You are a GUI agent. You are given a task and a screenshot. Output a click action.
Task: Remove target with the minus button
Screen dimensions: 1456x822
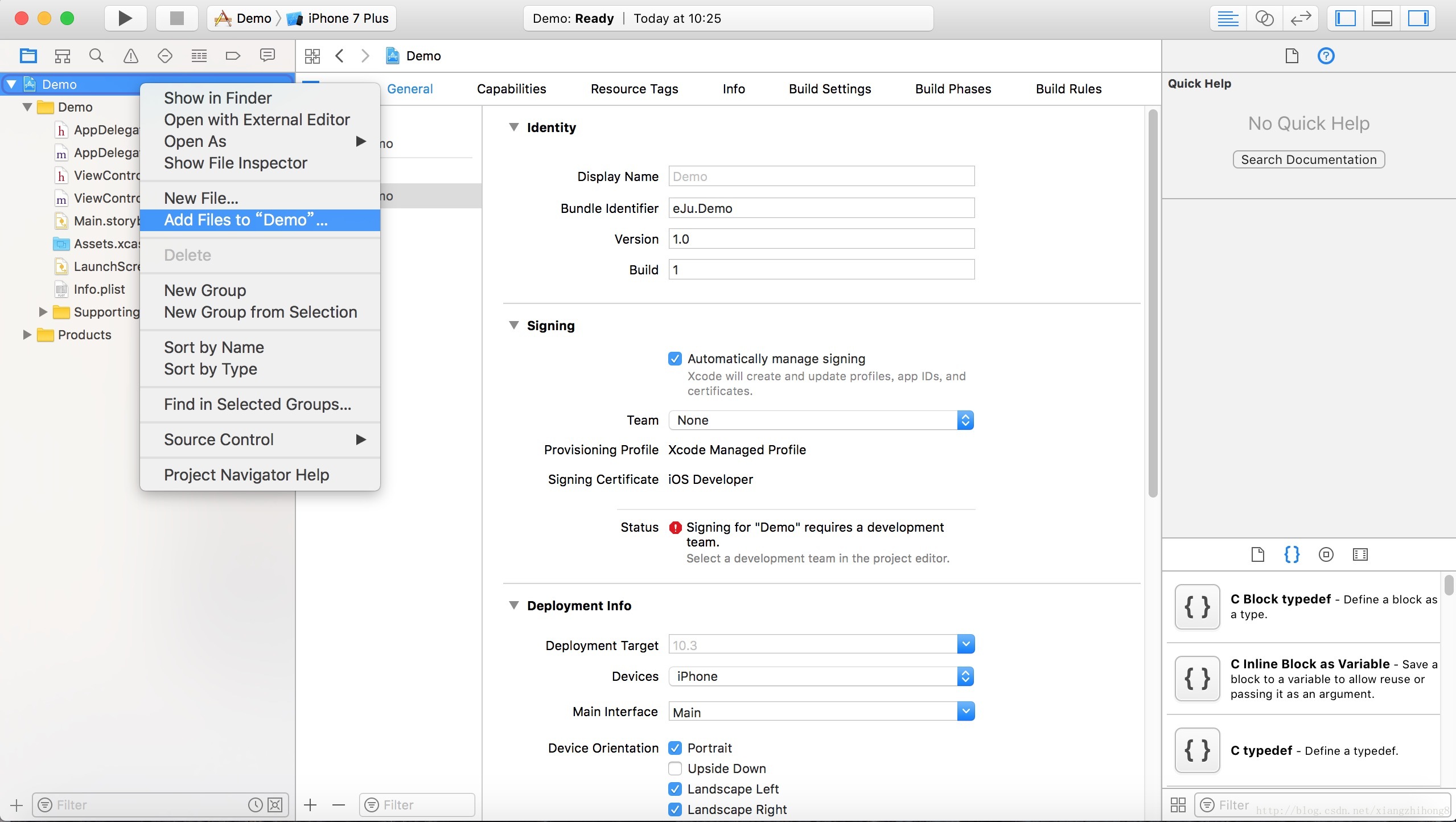(x=339, y=805)
